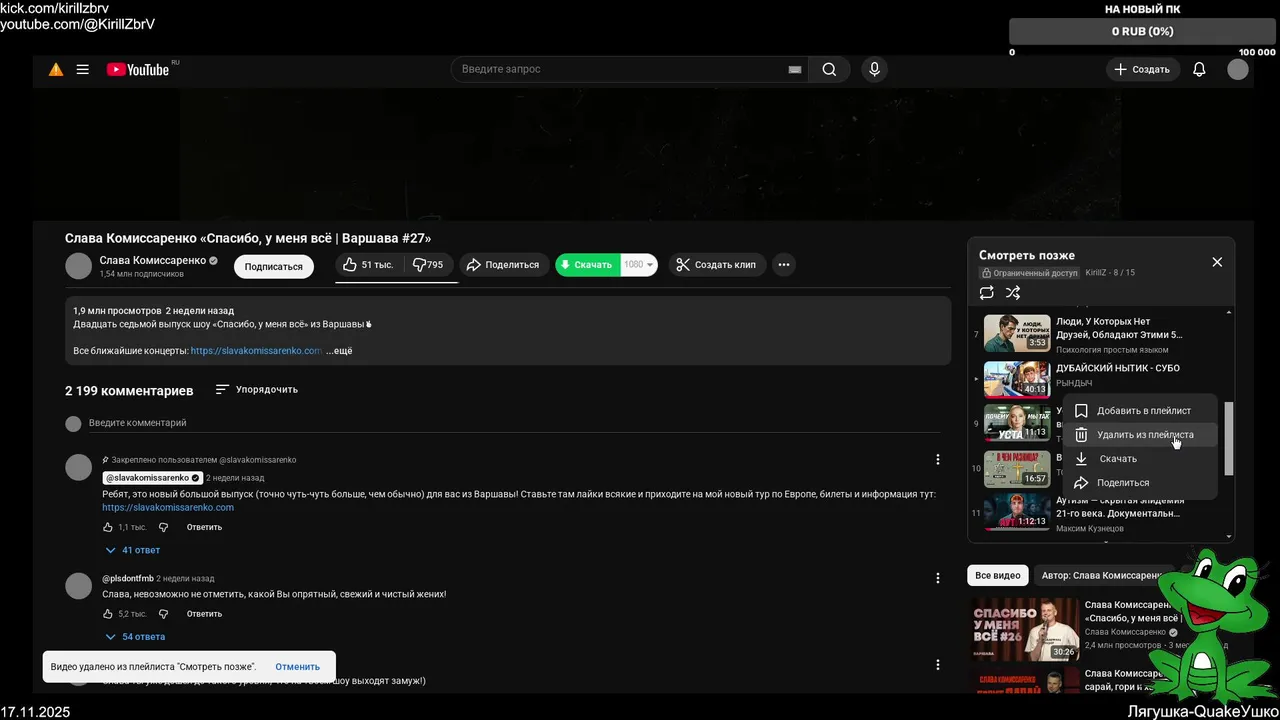This screenshot has width=1280, height=720.
Task: Open the account avatar menu
Action: [x=1238, y=70]
